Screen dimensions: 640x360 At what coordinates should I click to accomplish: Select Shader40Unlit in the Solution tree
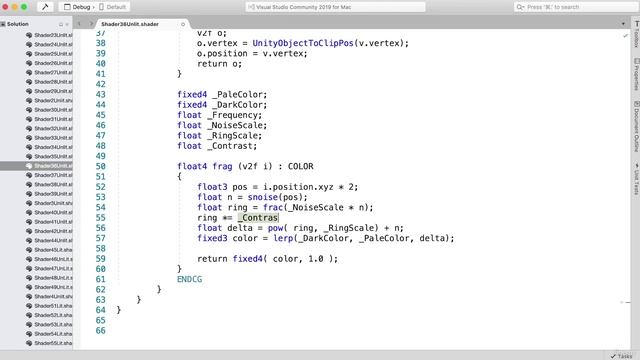(x=53, y=213)
